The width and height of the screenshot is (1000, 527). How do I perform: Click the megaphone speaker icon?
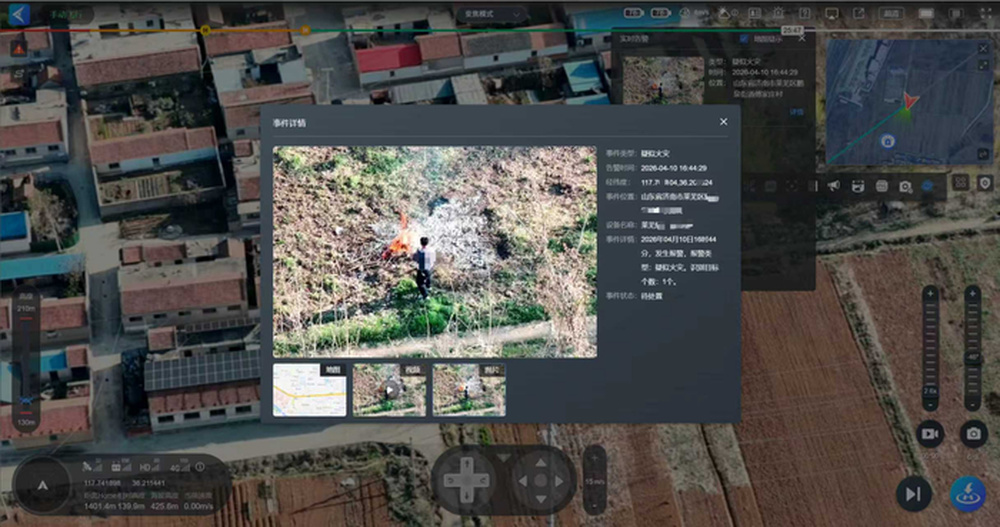click(x=833, y=186)
